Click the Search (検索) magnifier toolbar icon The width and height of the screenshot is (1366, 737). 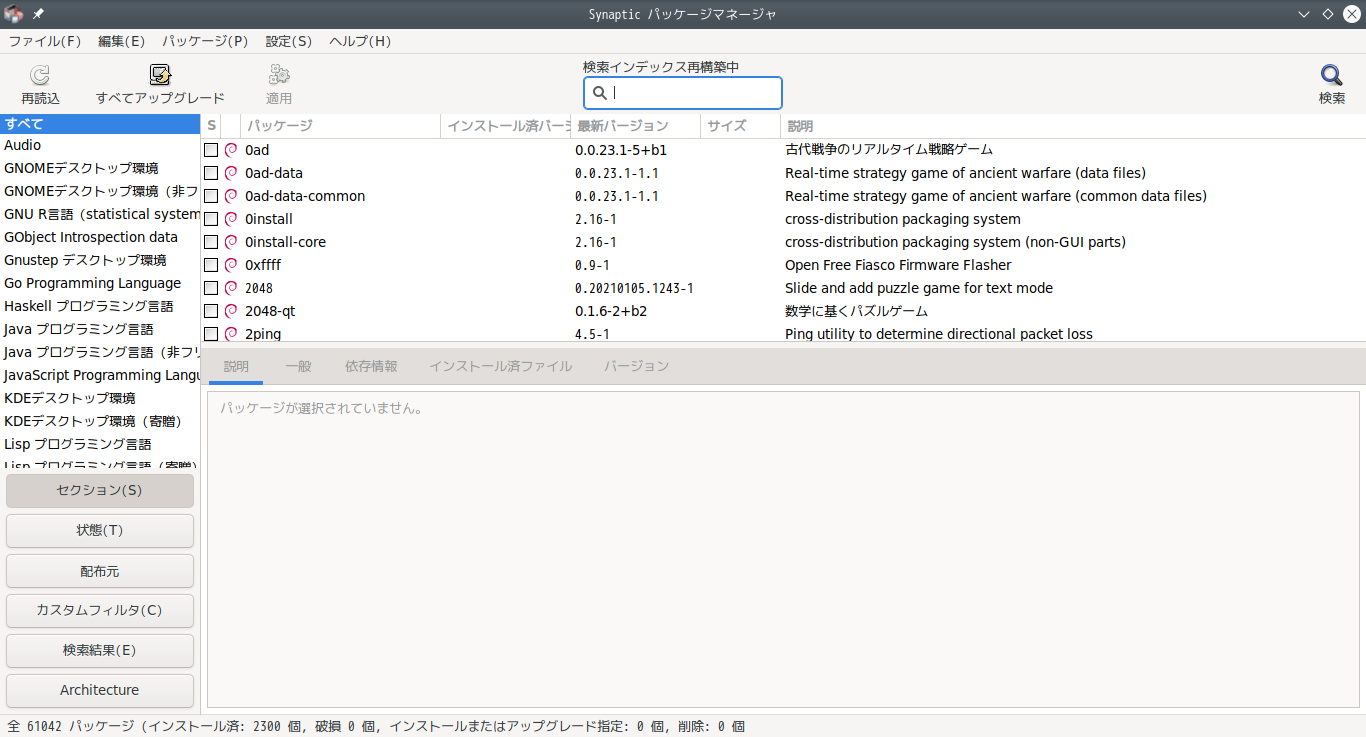(1331, 75)
